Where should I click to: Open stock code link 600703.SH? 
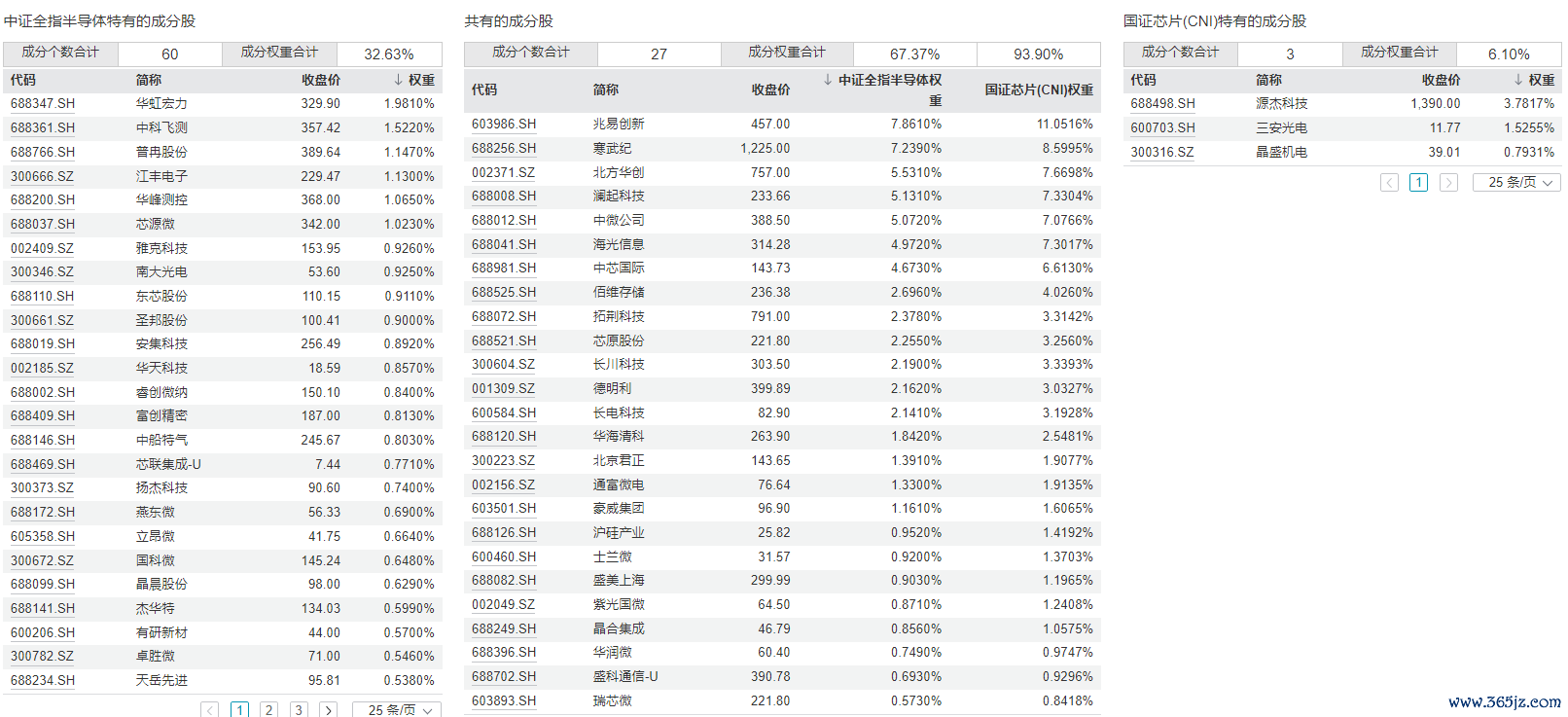(1162, 127)
